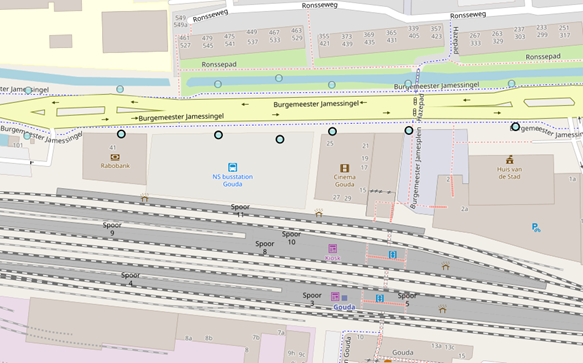Select the Ronsseweg label next to number 549
Viewport: 583px width, 363px height.
coord(210,16)
